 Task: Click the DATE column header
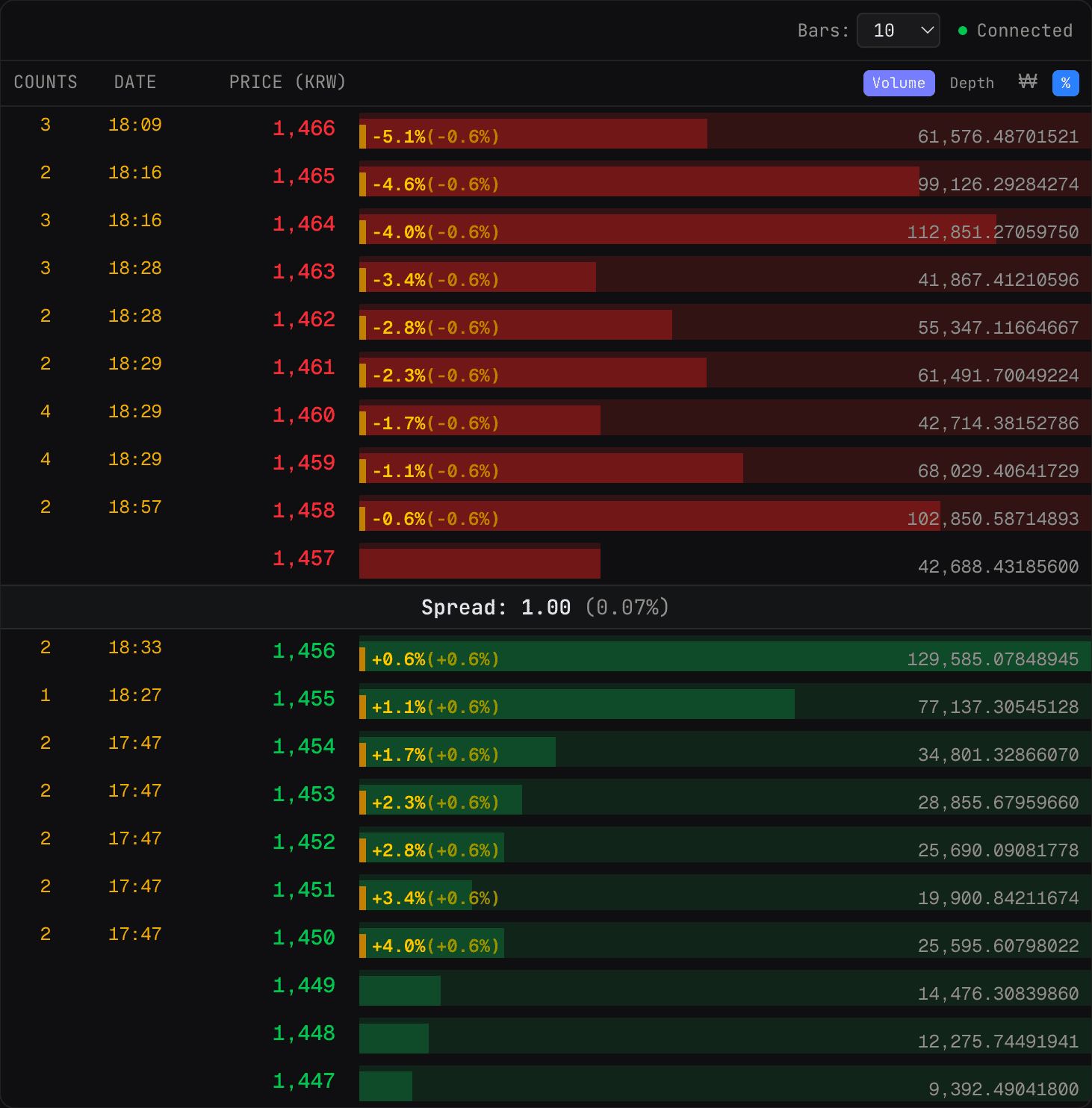134,82
